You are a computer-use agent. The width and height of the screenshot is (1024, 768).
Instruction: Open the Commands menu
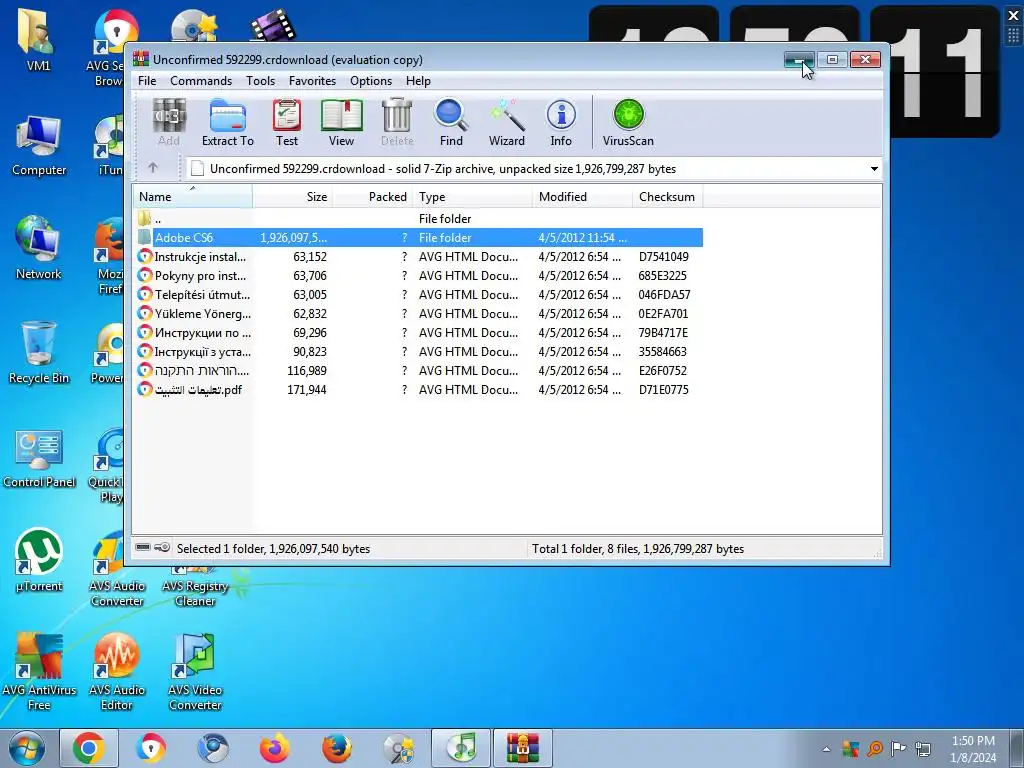click(x=201, y=81)
